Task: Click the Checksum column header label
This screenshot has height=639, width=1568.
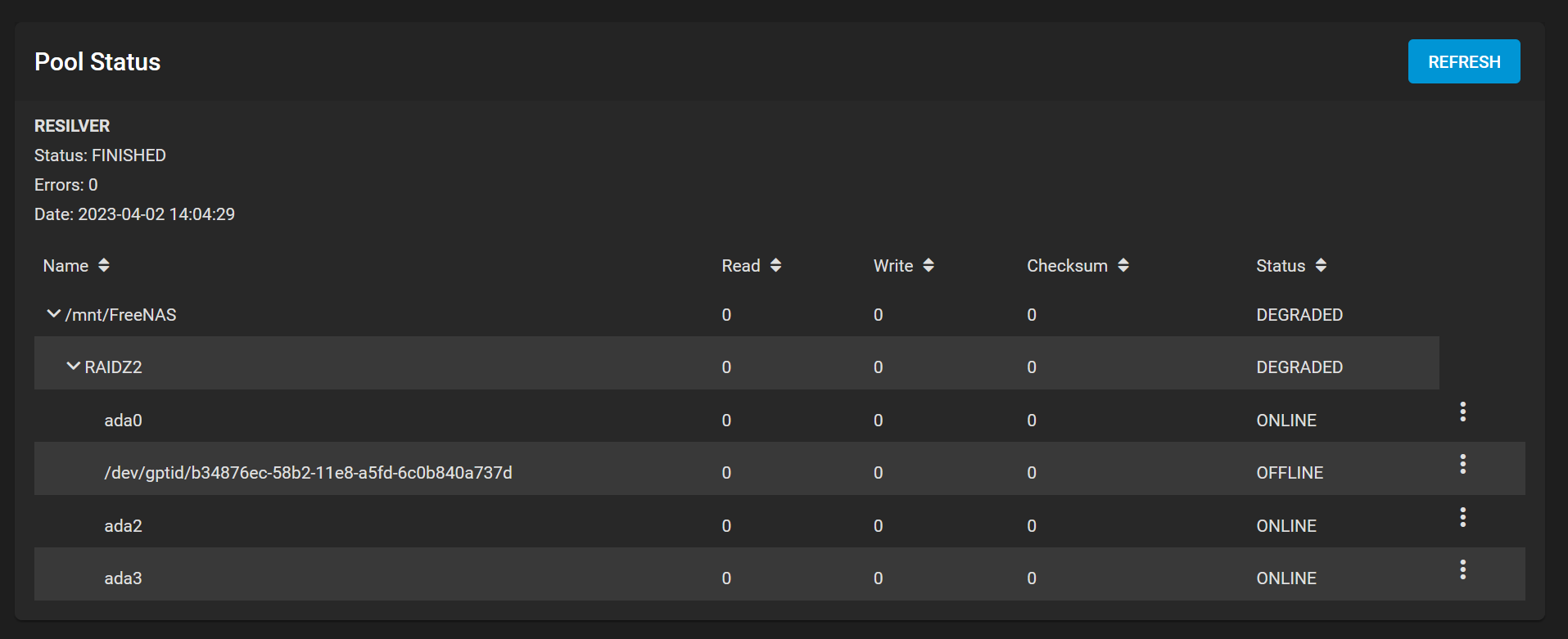Action: coord(1066,266)
